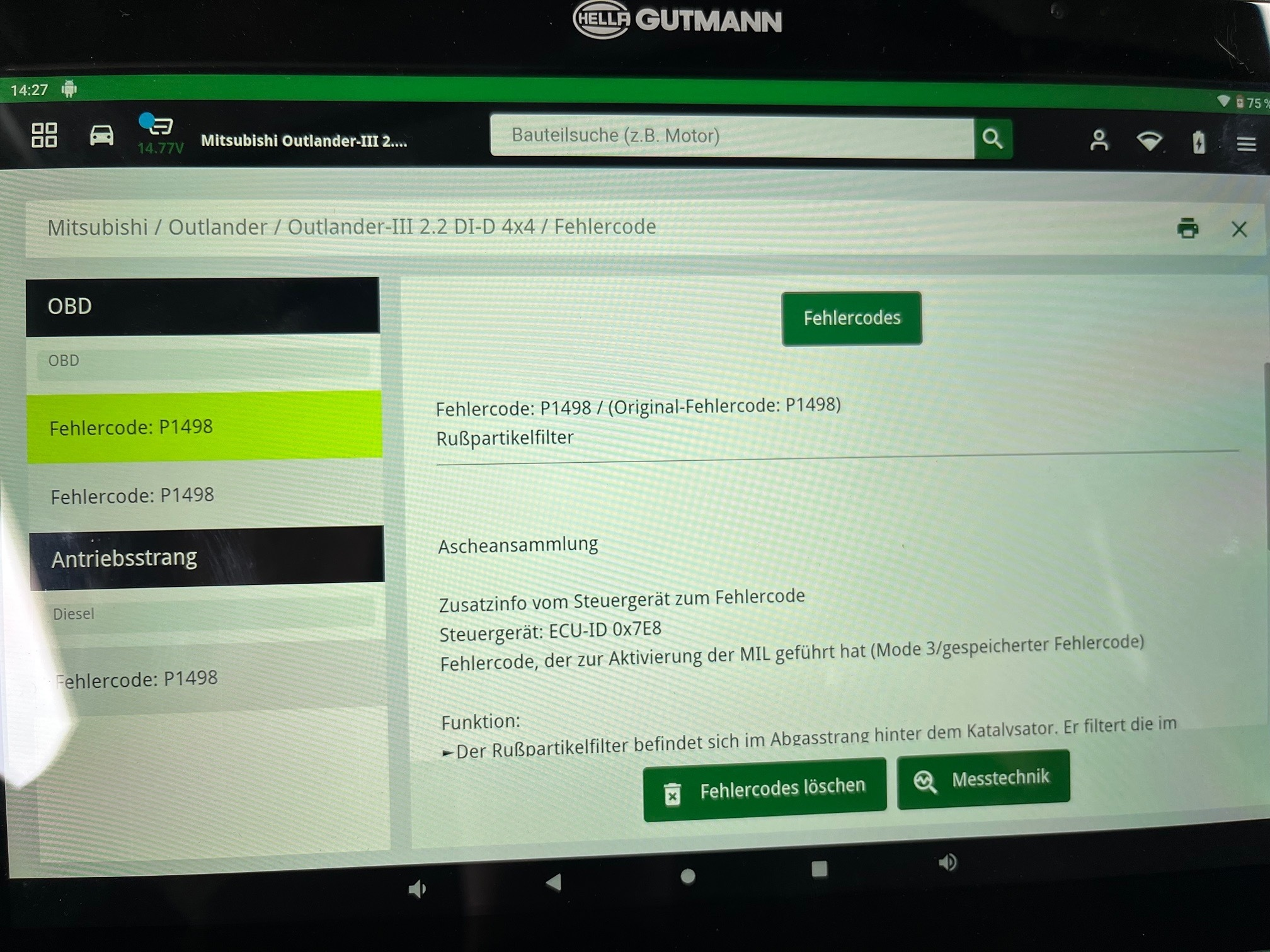Focus the Bauteilsuche search field
The height and width of the screenshot is (952, 1270).
732,136
